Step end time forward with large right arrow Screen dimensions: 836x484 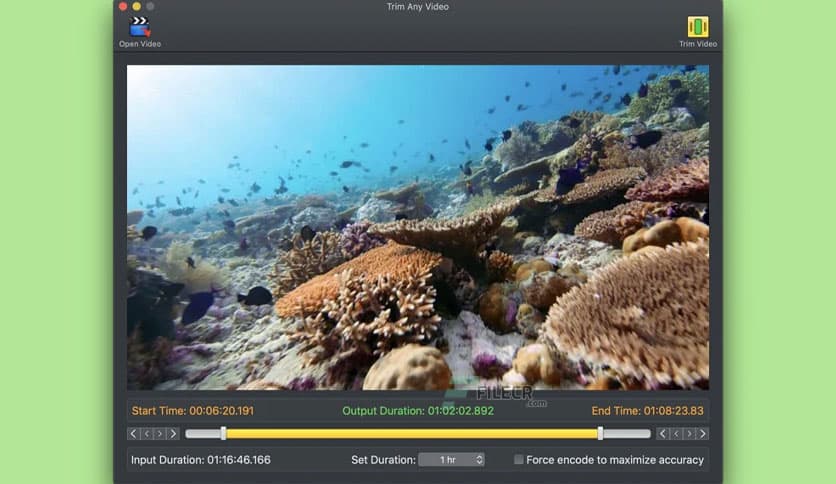703,434
